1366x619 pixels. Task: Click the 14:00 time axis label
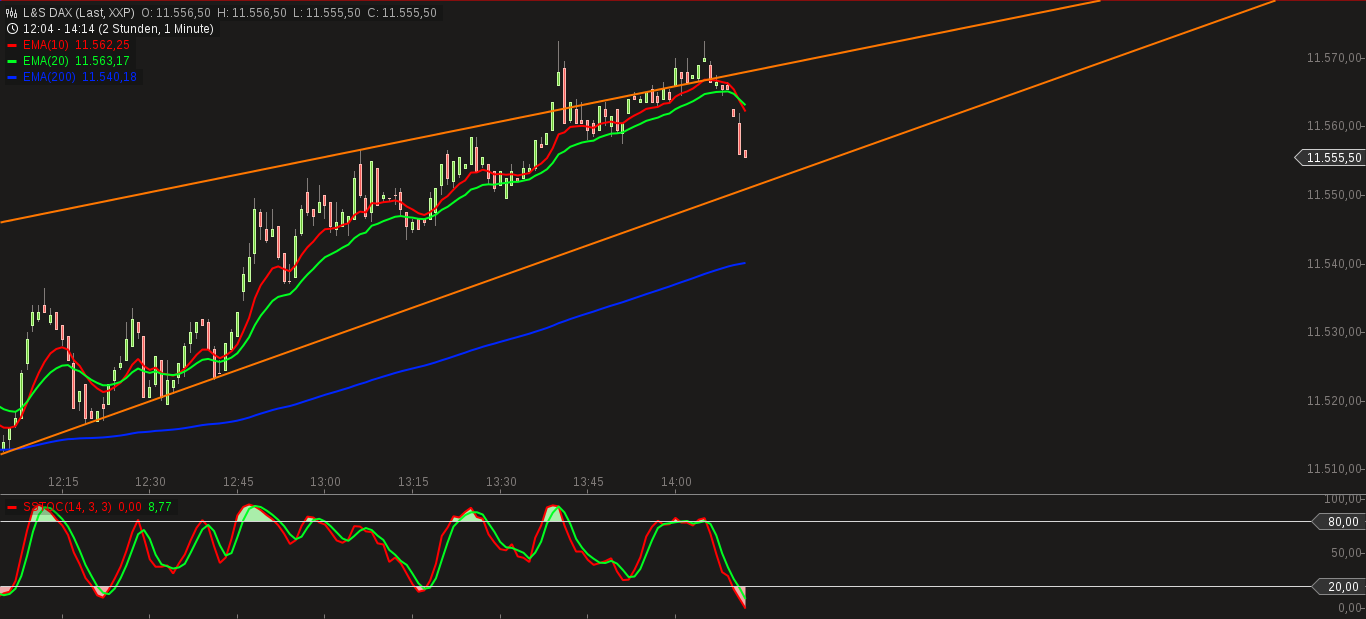tap(676, 482)
